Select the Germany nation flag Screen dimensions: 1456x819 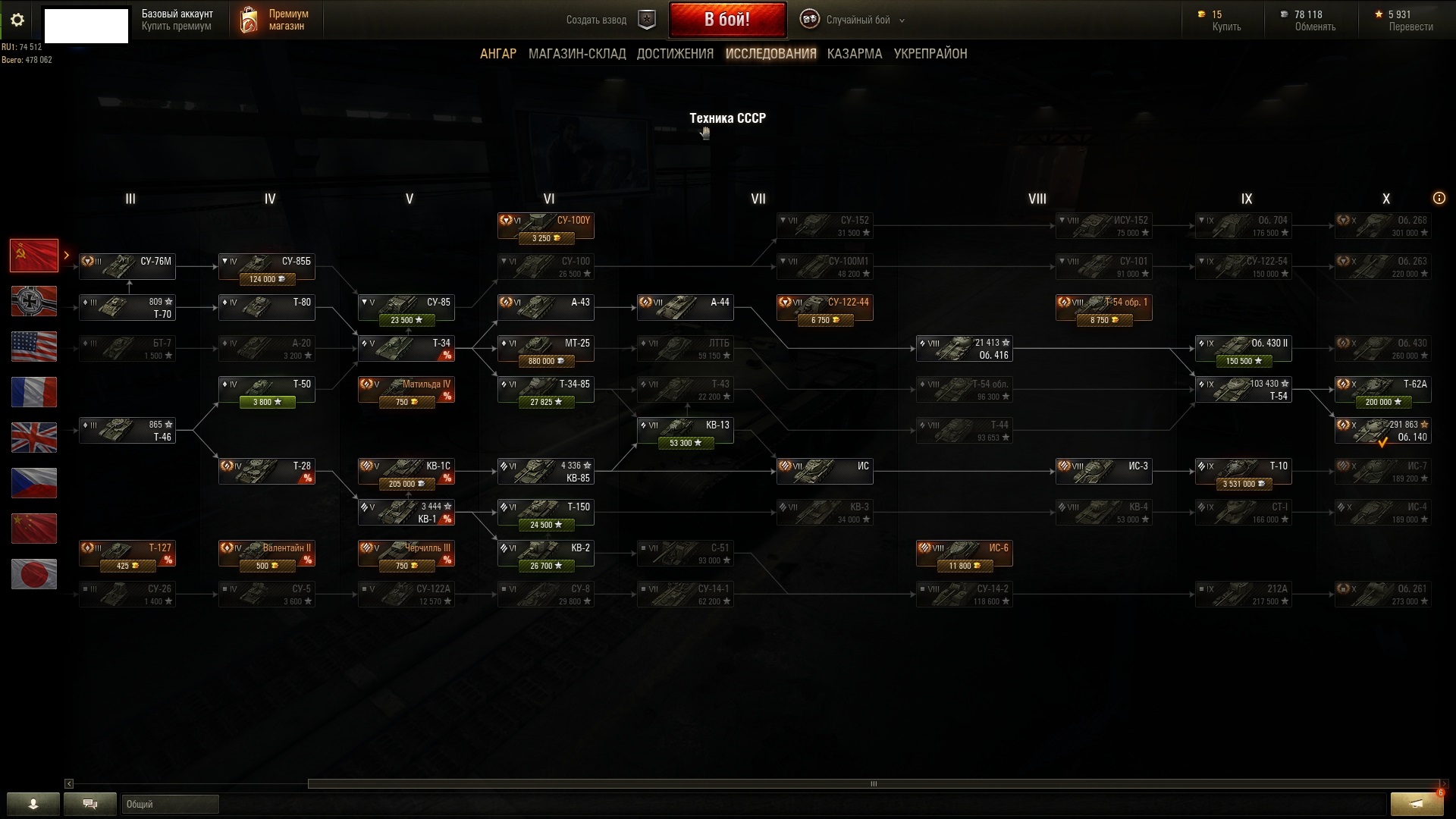click(34, 301)
